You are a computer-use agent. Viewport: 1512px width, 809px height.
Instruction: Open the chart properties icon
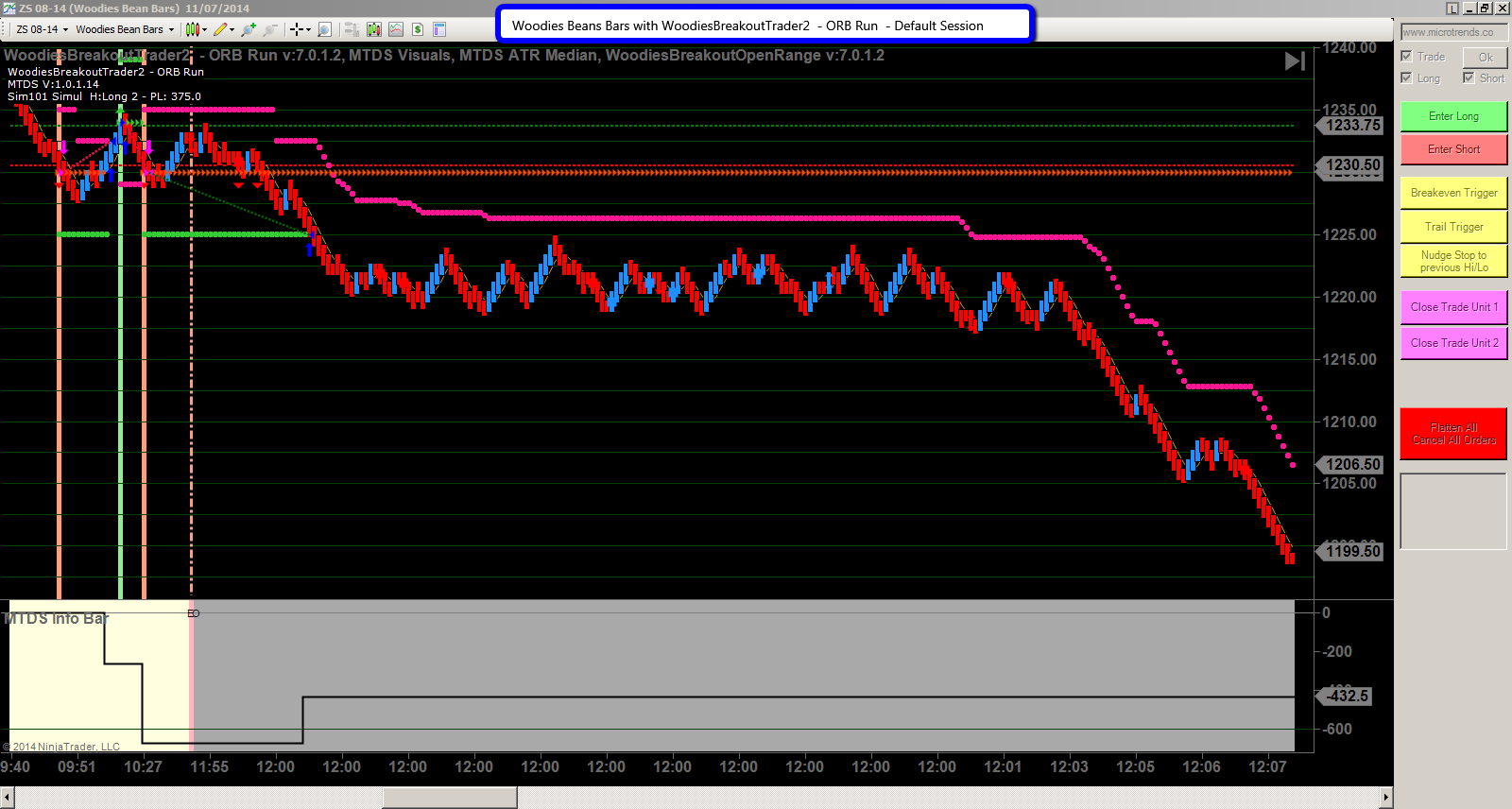pos(438,29)
